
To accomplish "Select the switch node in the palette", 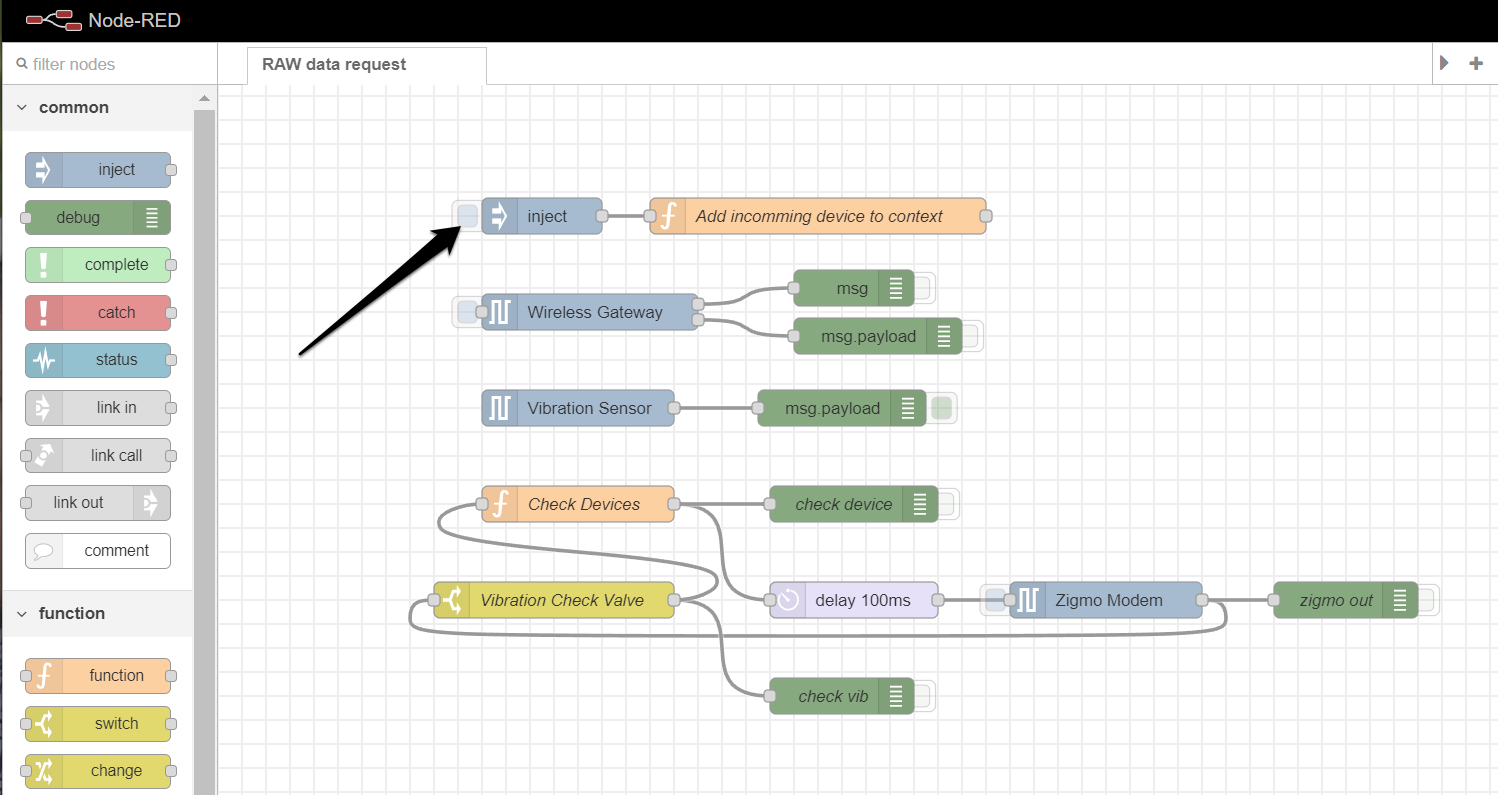I will pyautogui.click(x=98, y=723).
